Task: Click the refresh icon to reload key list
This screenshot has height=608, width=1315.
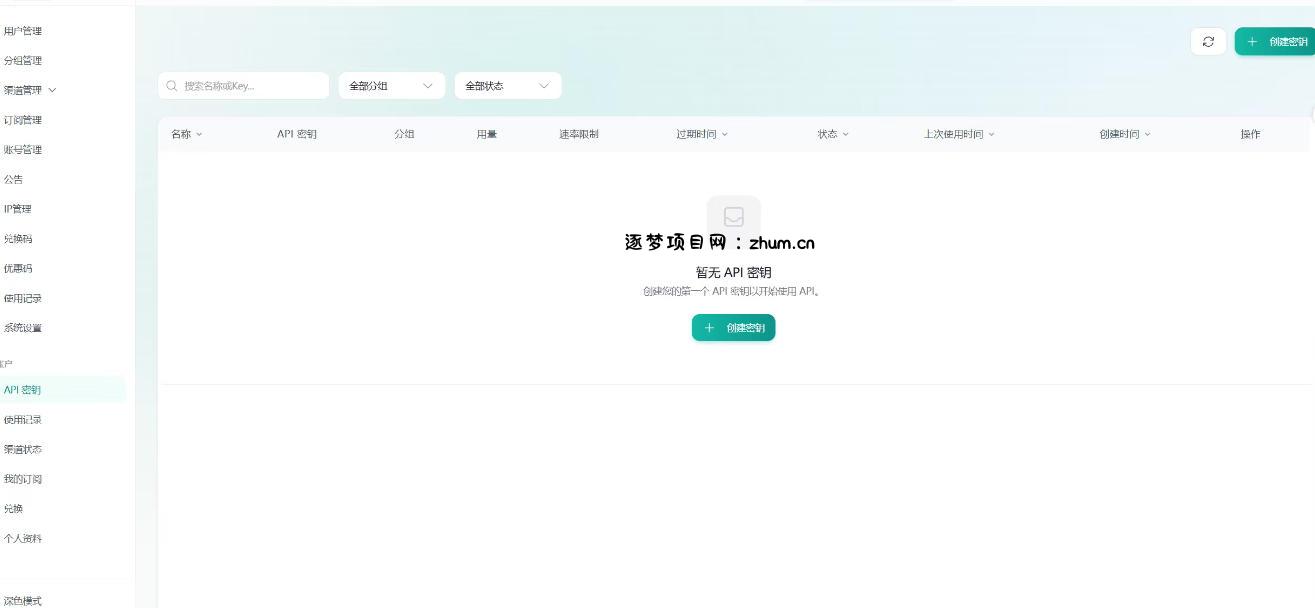Action: pyautogui.click(x=1208, y=41)
